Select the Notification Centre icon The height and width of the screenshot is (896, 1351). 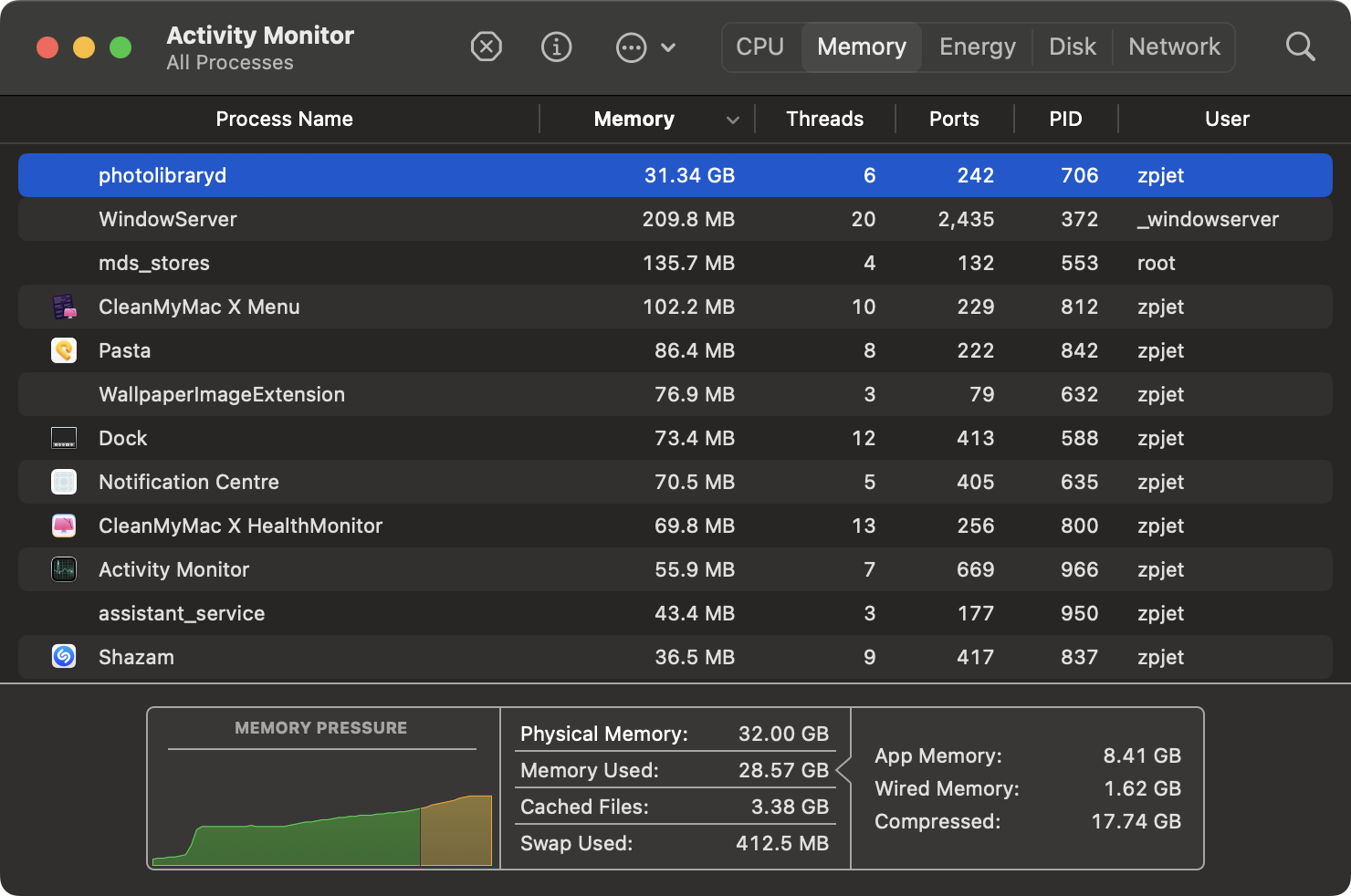(64, 482)
